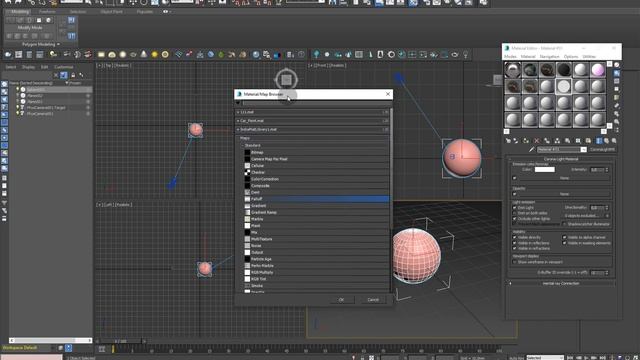This screenshot has height=360, width=640.
Task: Toggle Show Shaded Material in Viewport icon
Action: point(599,141)
